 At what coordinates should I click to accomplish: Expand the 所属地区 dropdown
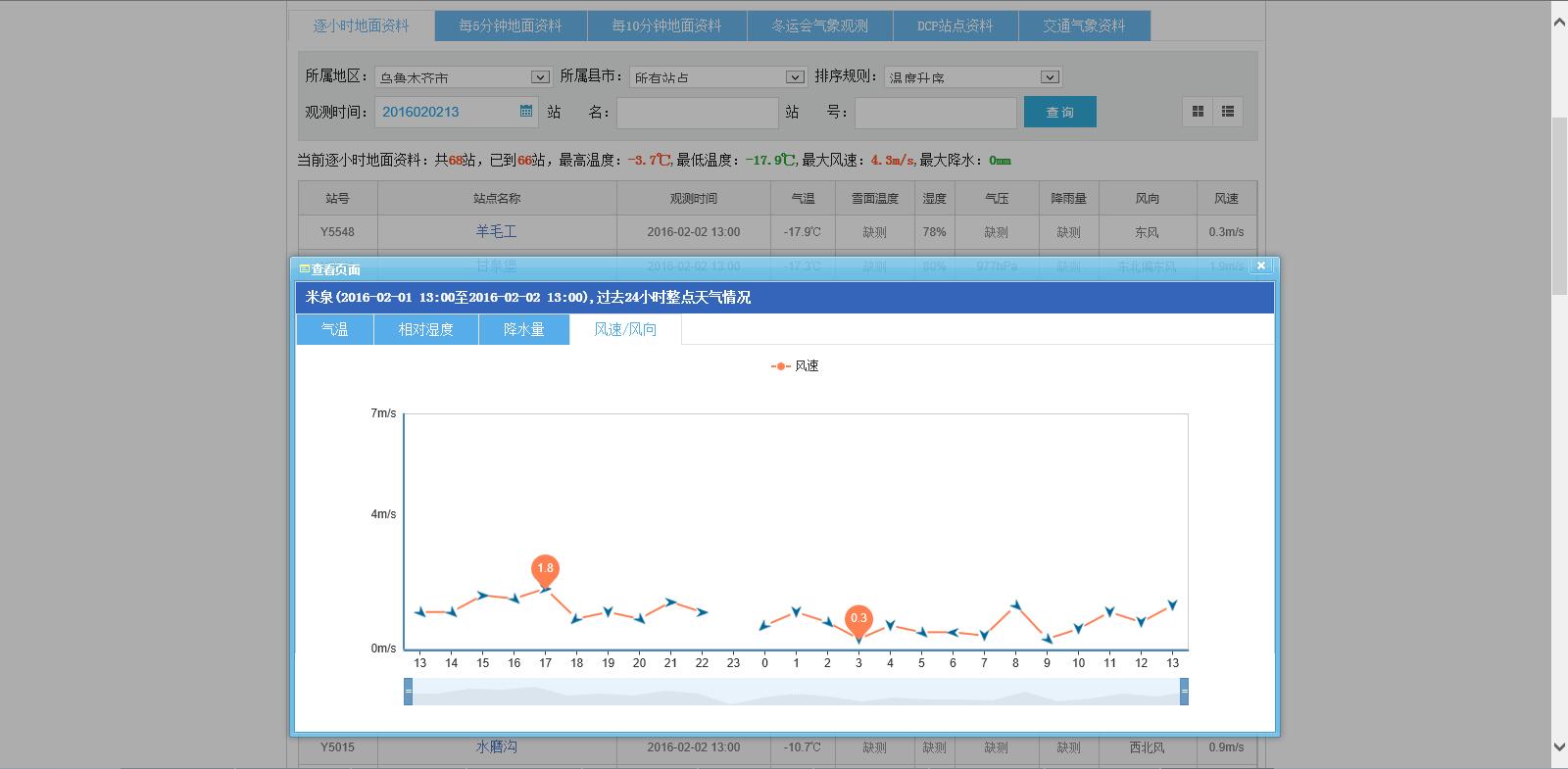[540, 76]
